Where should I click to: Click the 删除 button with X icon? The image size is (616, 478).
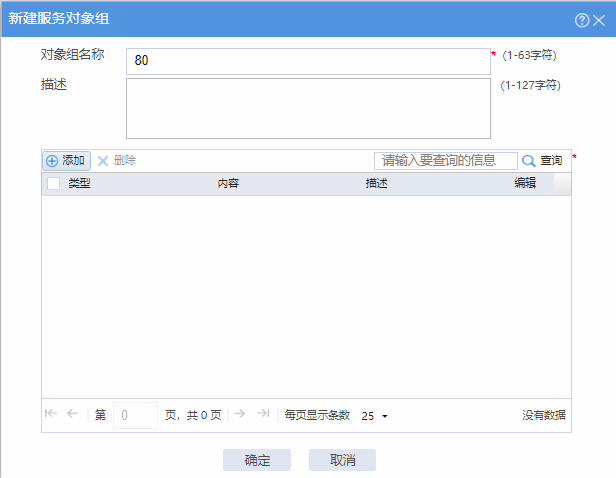116,160
